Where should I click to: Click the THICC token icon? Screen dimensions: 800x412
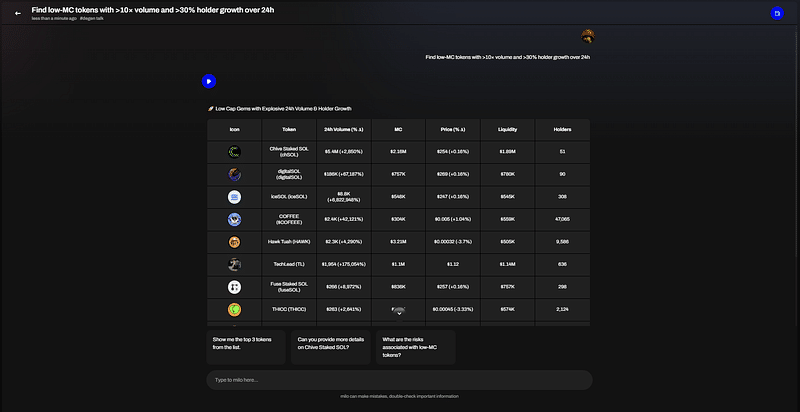click(234, 309)
